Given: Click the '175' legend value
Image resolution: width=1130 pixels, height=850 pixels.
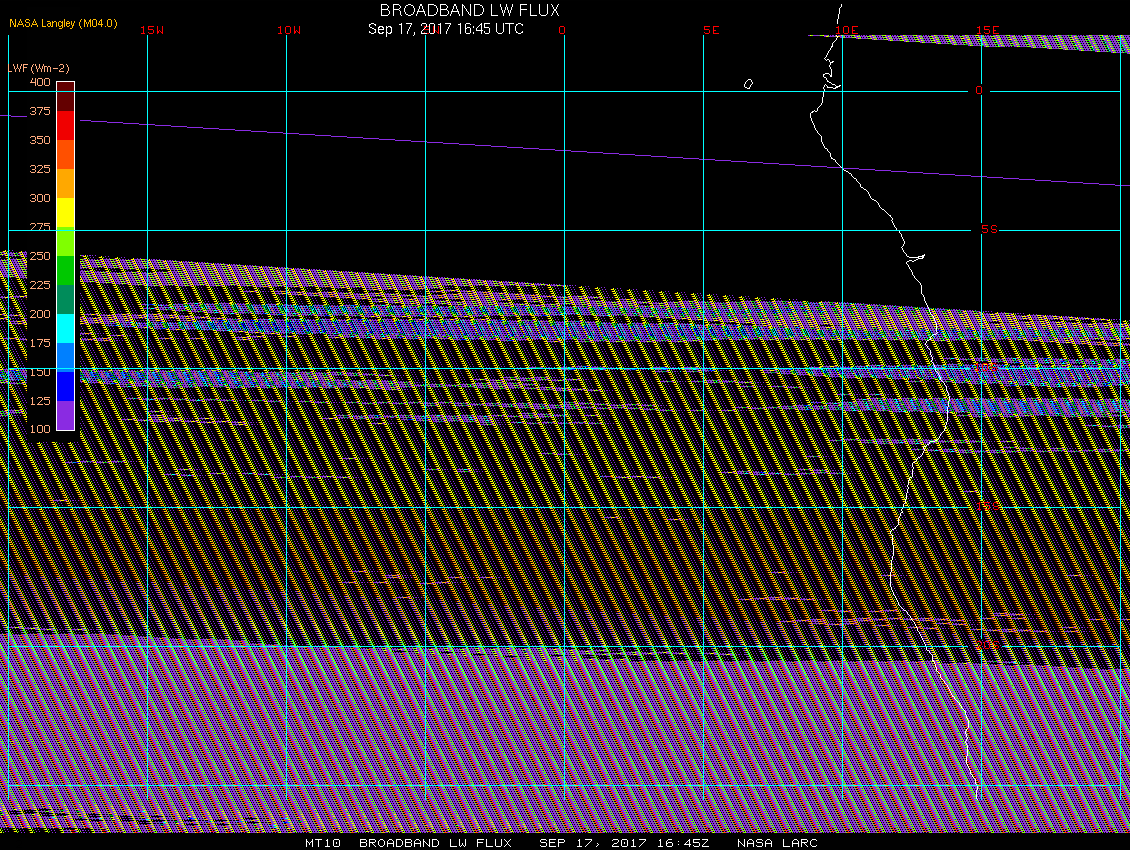Looking at the screenshot, I should click(40, 342).
